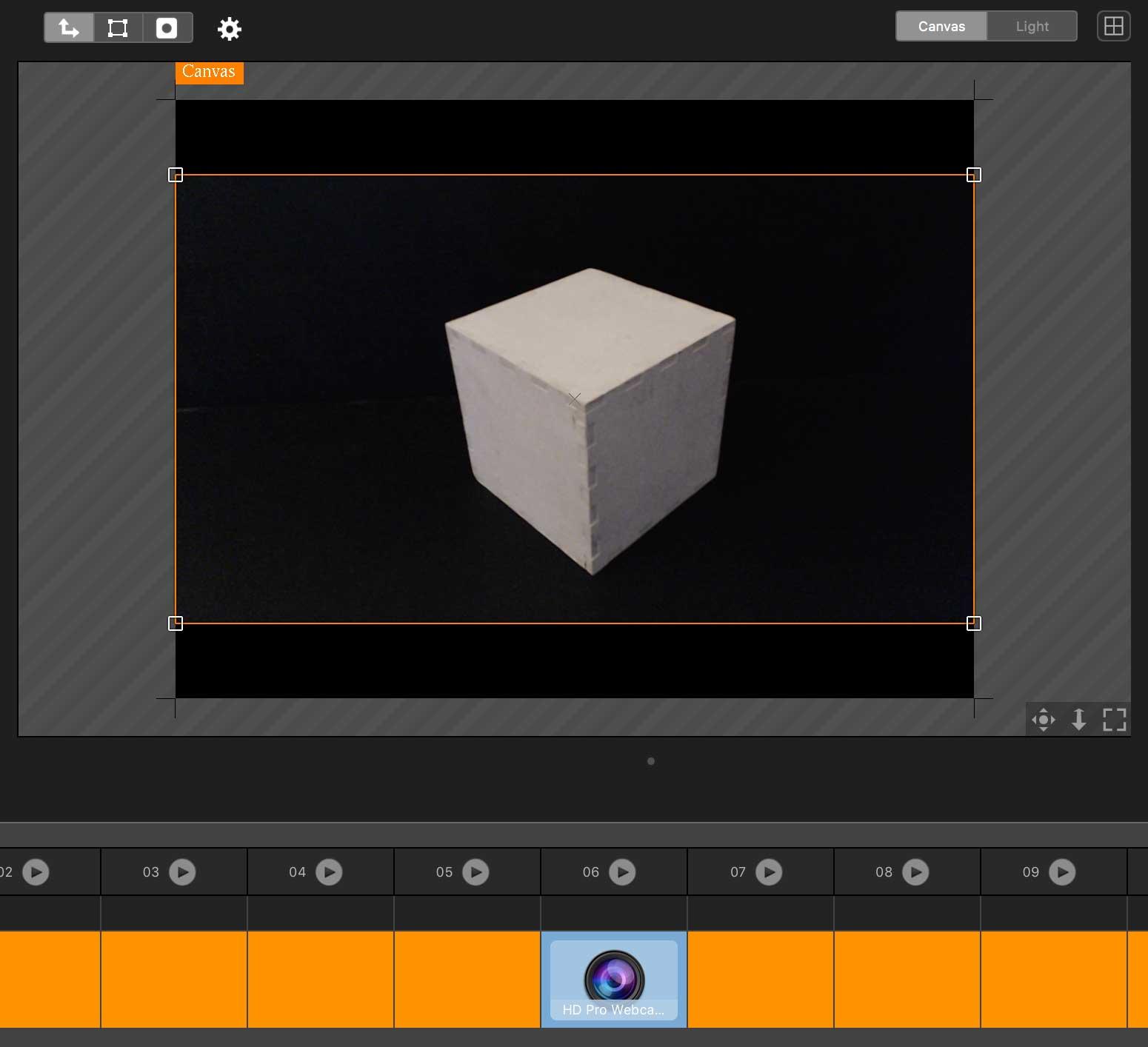Click the top-left corner handle of selection
This screenshot has height=1047, width=1148.
point(176,175)
